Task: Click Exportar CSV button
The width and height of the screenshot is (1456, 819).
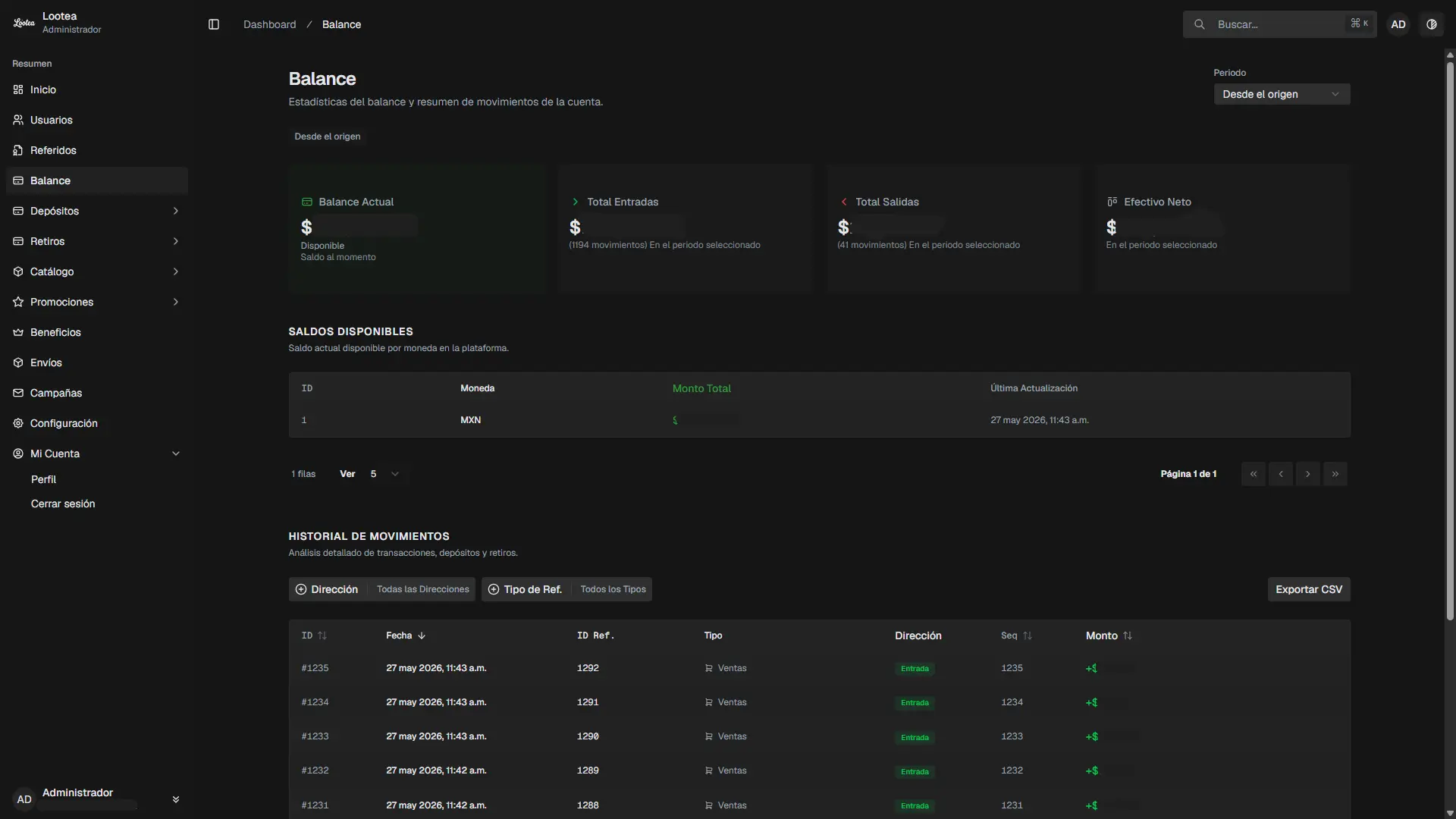Action: (1309, 589)
